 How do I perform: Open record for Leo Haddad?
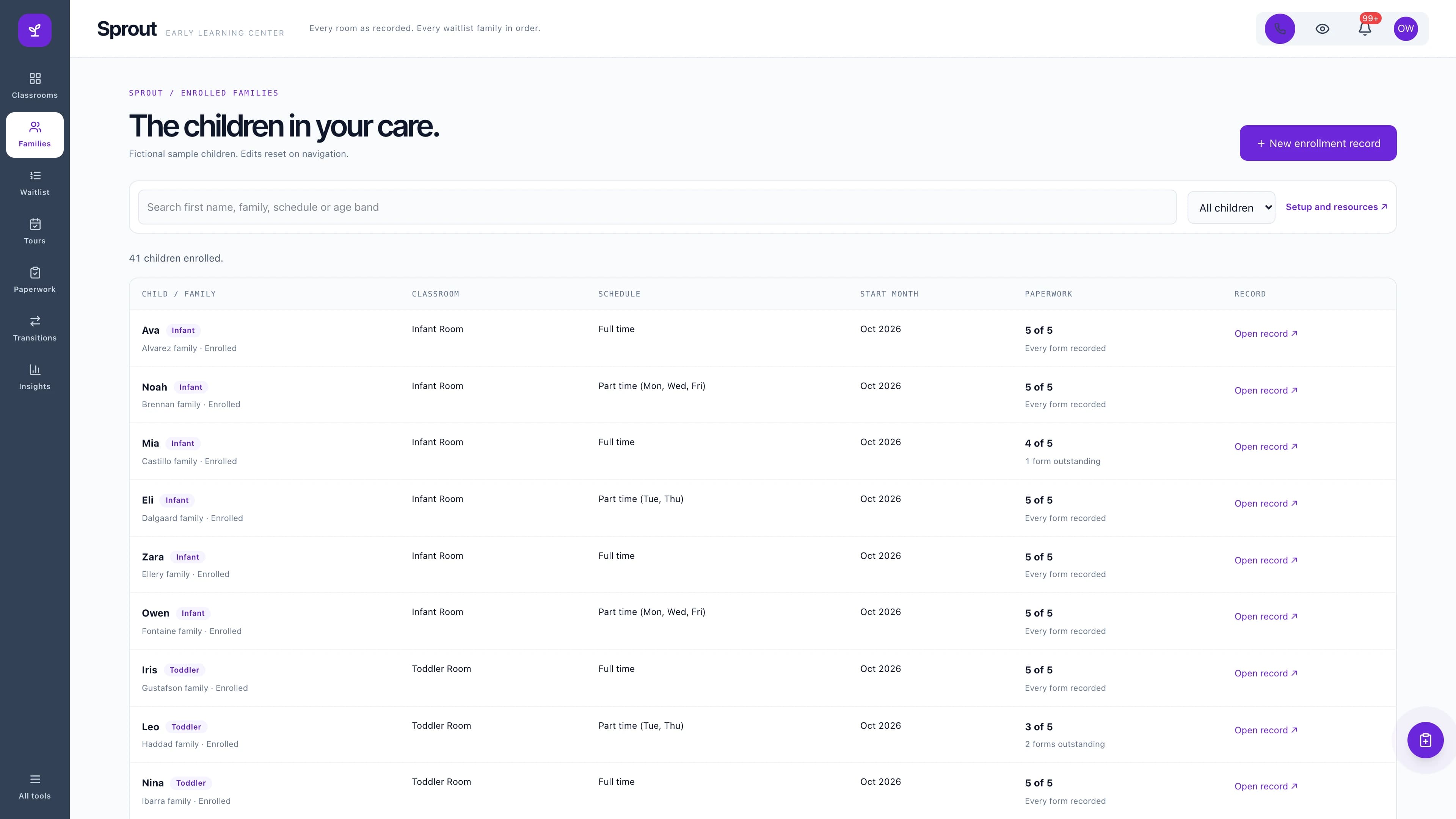(x=1266, y=730)
